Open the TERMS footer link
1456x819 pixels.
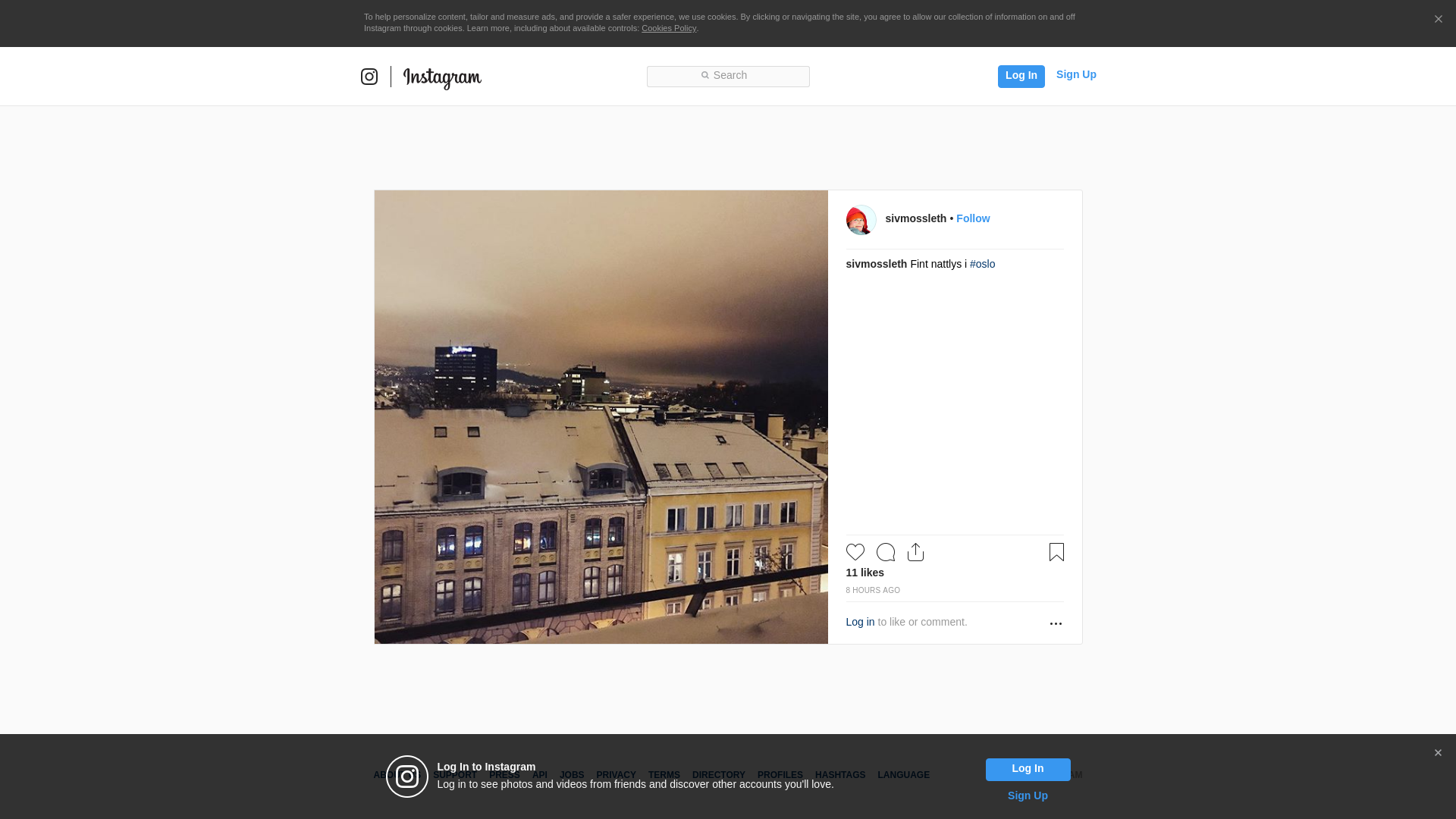pos(664,775)
